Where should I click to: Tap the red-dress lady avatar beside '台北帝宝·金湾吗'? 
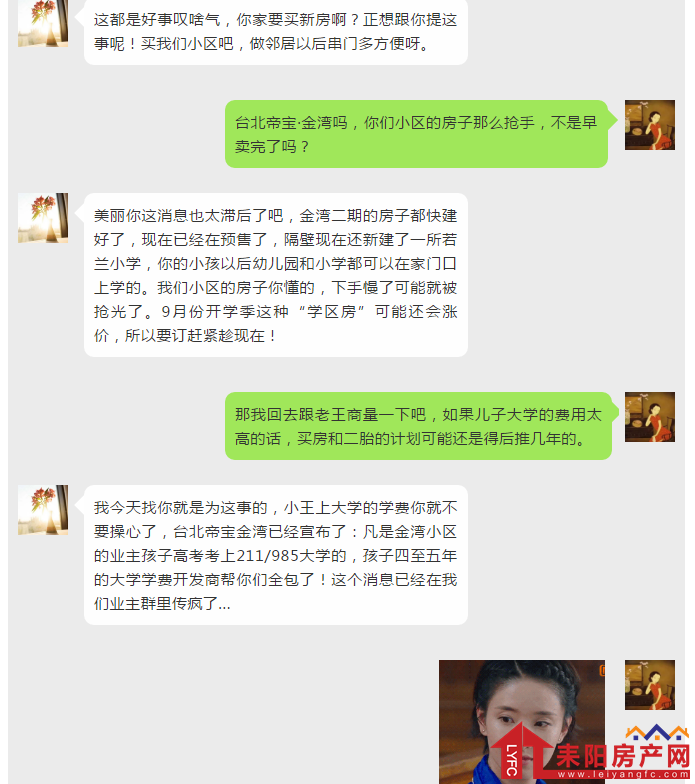[x=650, y=125]
